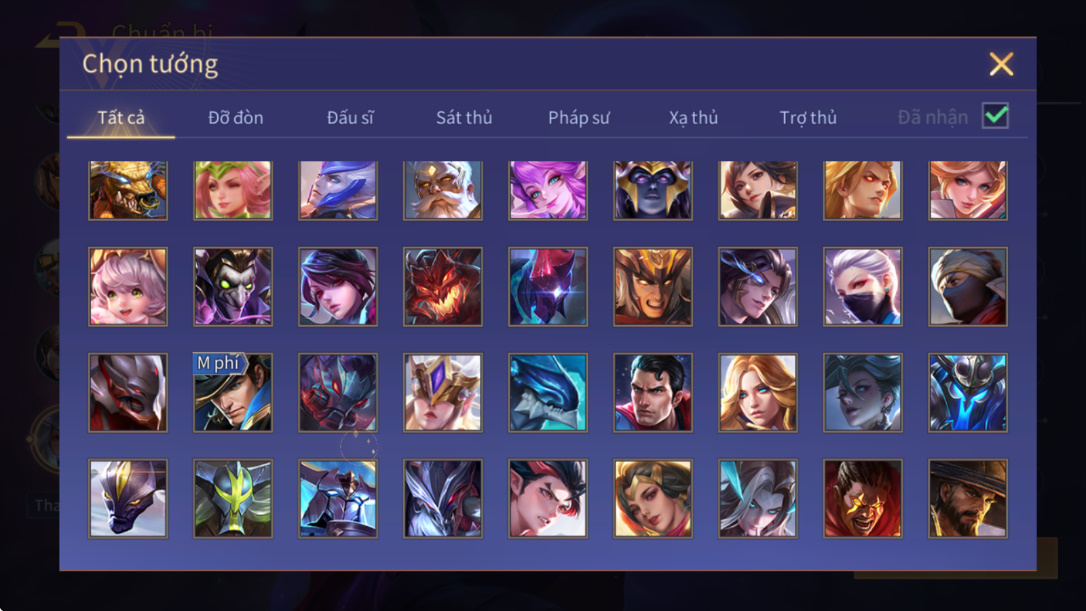Switch to the 'Xạ thủ' tab
This screenshot has width=1086, height=611.
[693, 118]
